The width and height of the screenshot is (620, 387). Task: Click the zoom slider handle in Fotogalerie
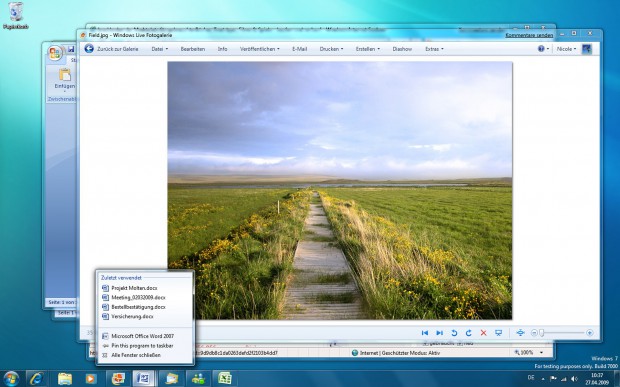(542, 333)
